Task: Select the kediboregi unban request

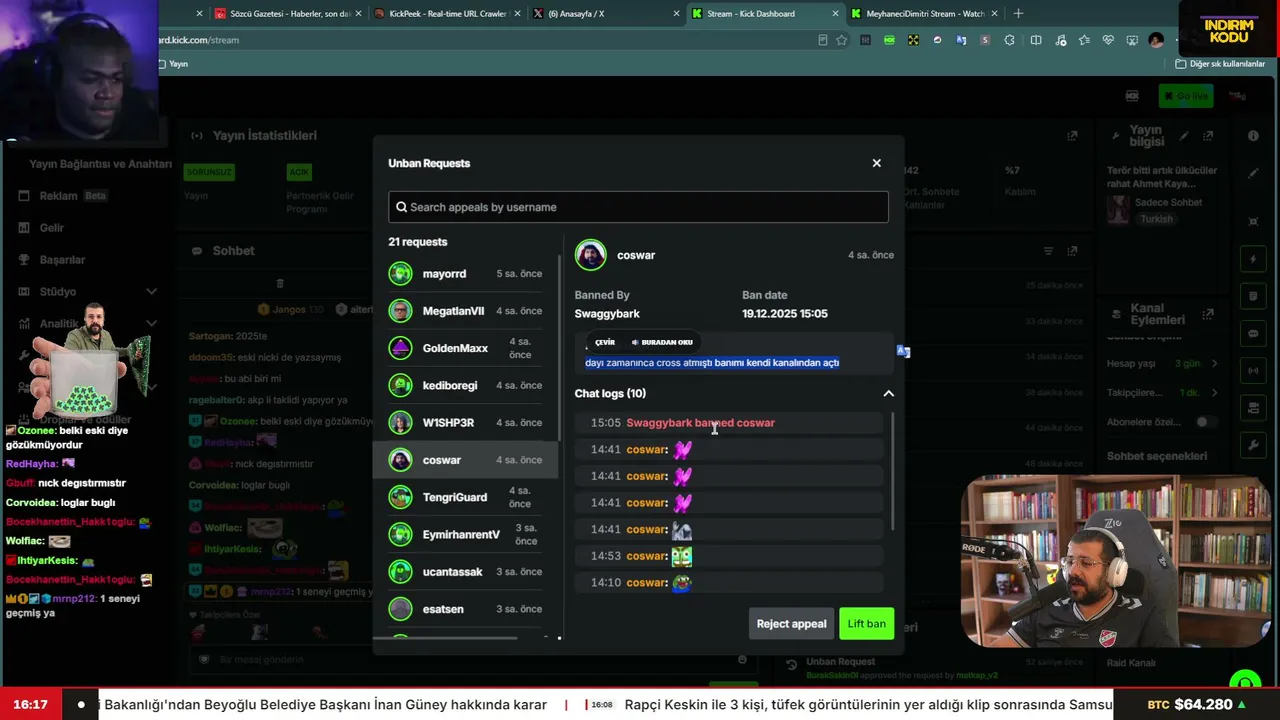Action: (x=465, y=385)
